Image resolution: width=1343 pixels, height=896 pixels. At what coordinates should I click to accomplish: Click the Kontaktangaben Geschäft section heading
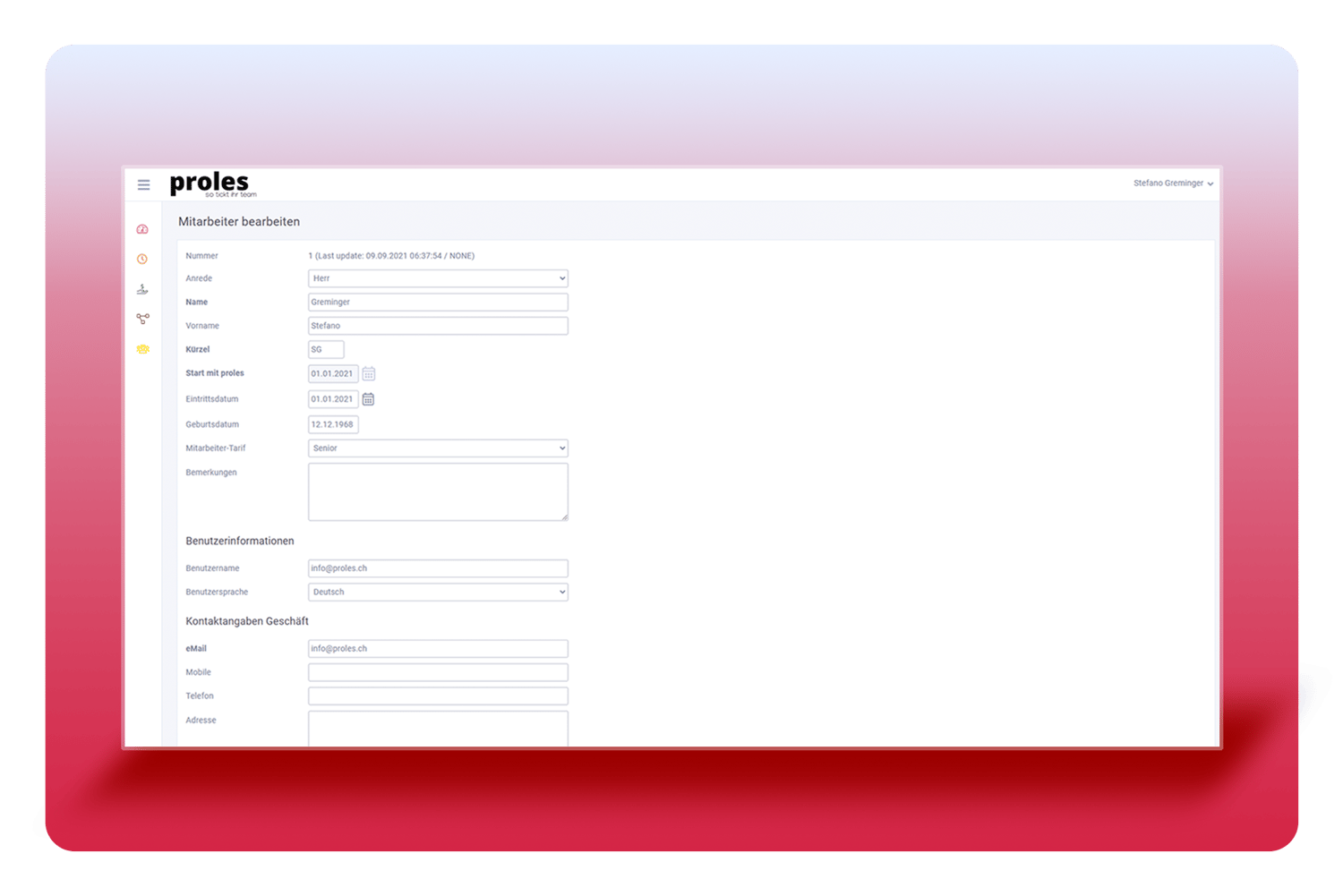coord(247,621)
